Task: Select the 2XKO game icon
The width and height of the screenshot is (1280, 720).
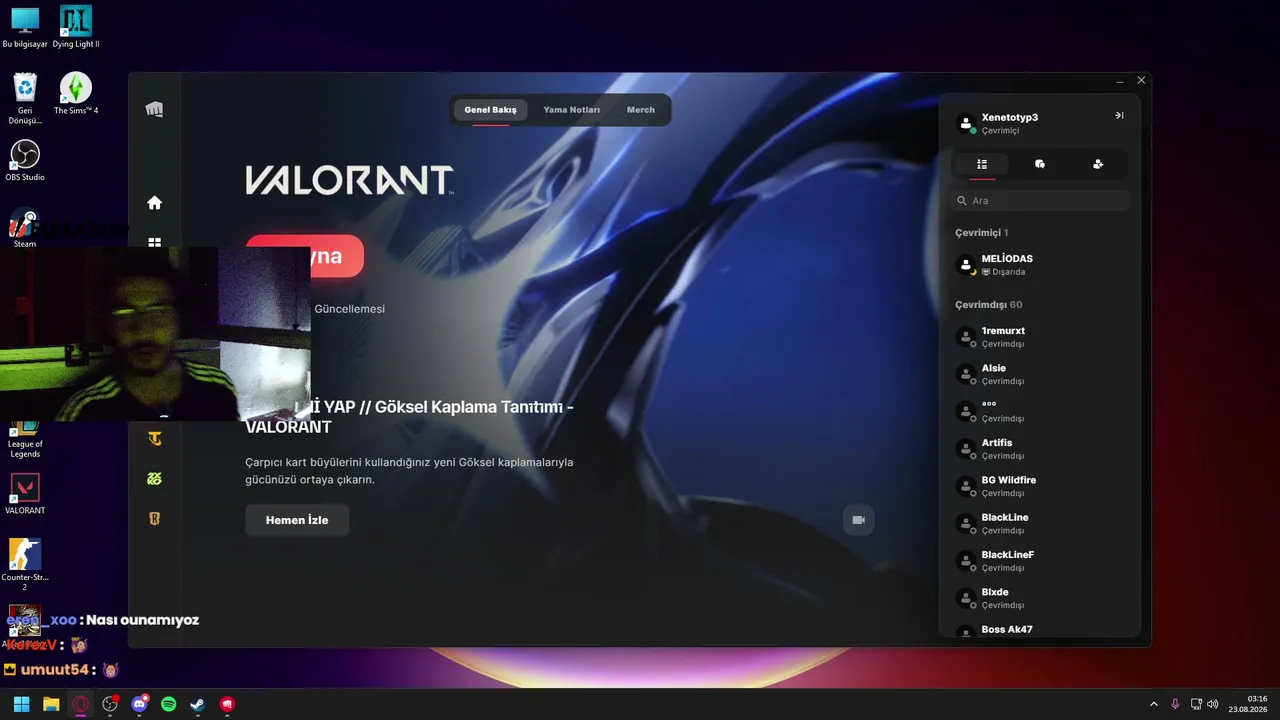Action: pyautogui.click(x=154, y=478)
